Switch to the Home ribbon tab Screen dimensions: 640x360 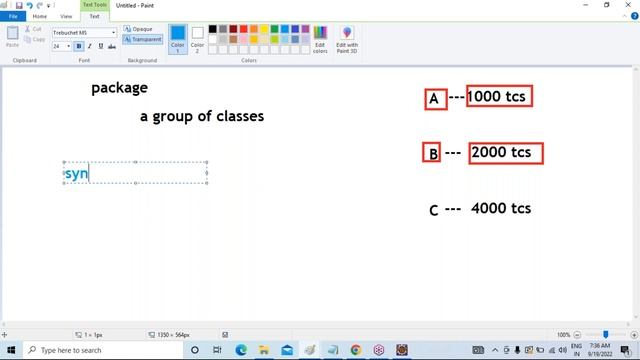click(x=40, y=16)
